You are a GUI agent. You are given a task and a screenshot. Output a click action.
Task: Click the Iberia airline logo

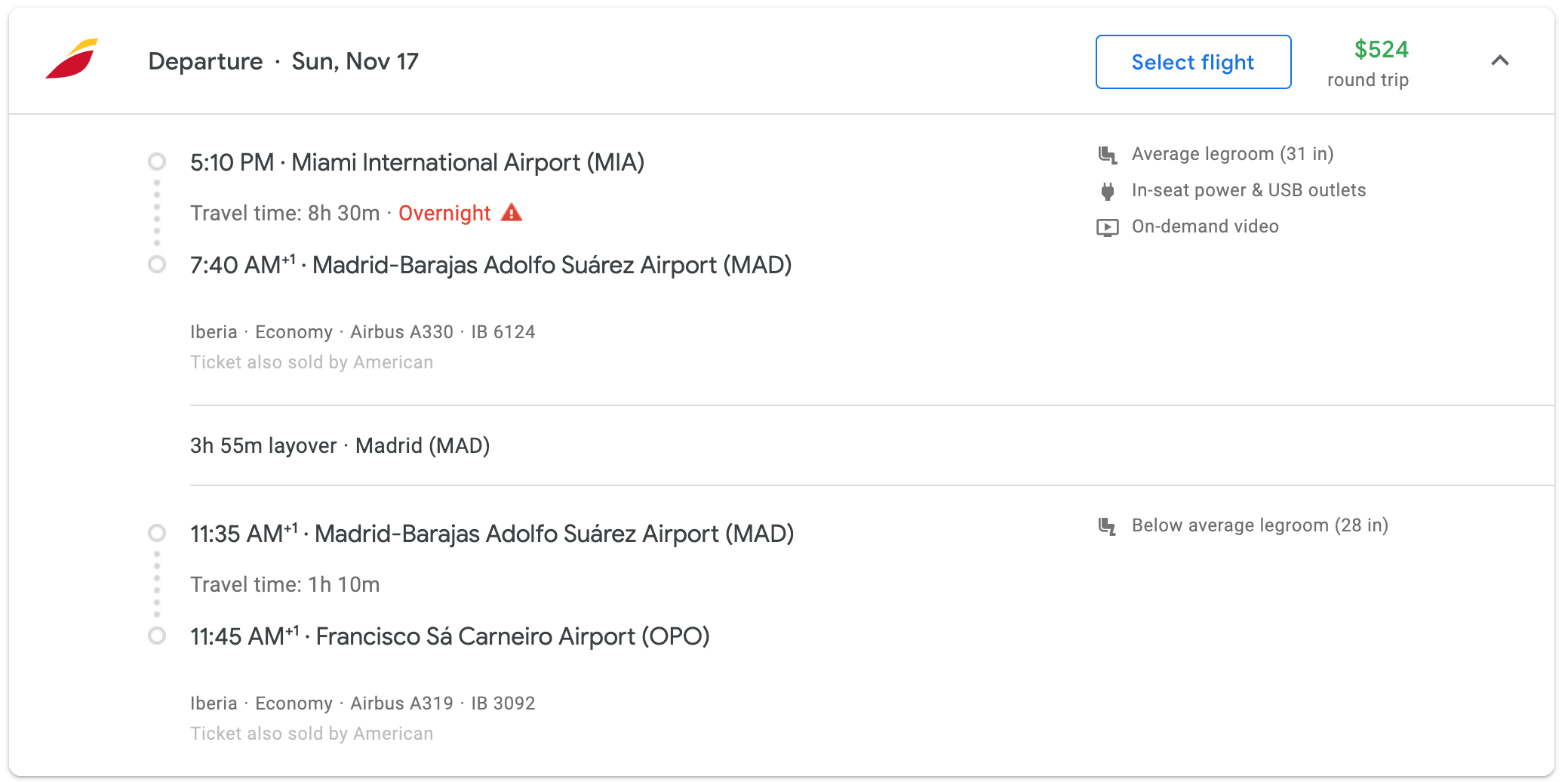[x=72, y=59]
